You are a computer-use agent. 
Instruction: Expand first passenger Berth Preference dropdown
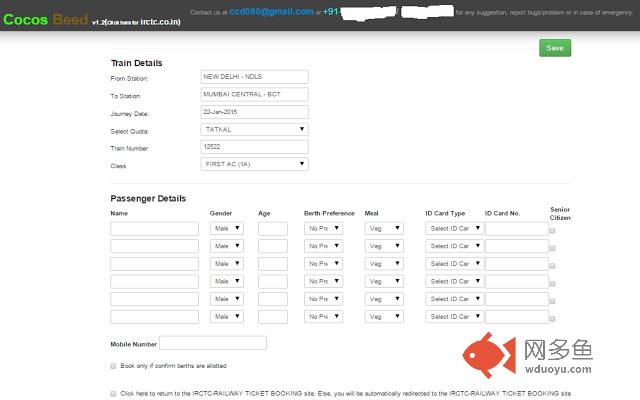[322, 229]
